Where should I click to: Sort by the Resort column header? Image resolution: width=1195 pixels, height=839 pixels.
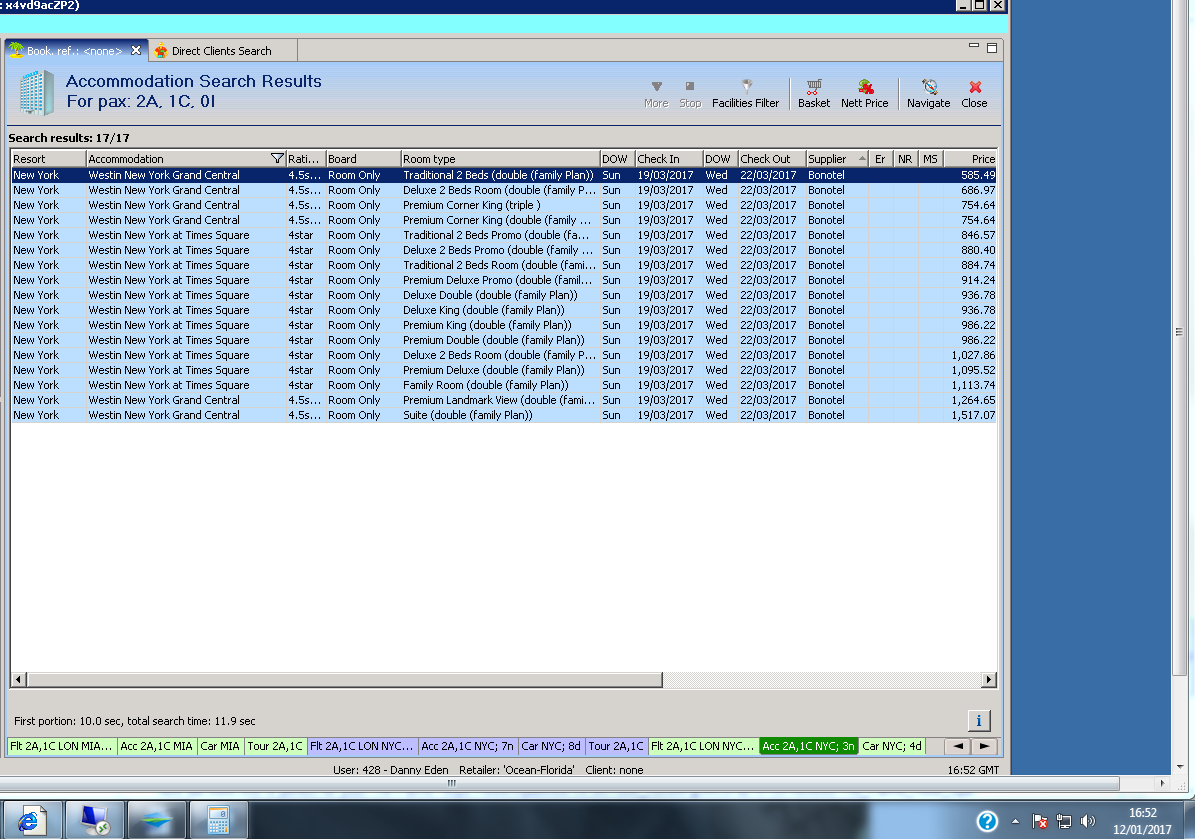pyautogui.click(x=48, y=159)
